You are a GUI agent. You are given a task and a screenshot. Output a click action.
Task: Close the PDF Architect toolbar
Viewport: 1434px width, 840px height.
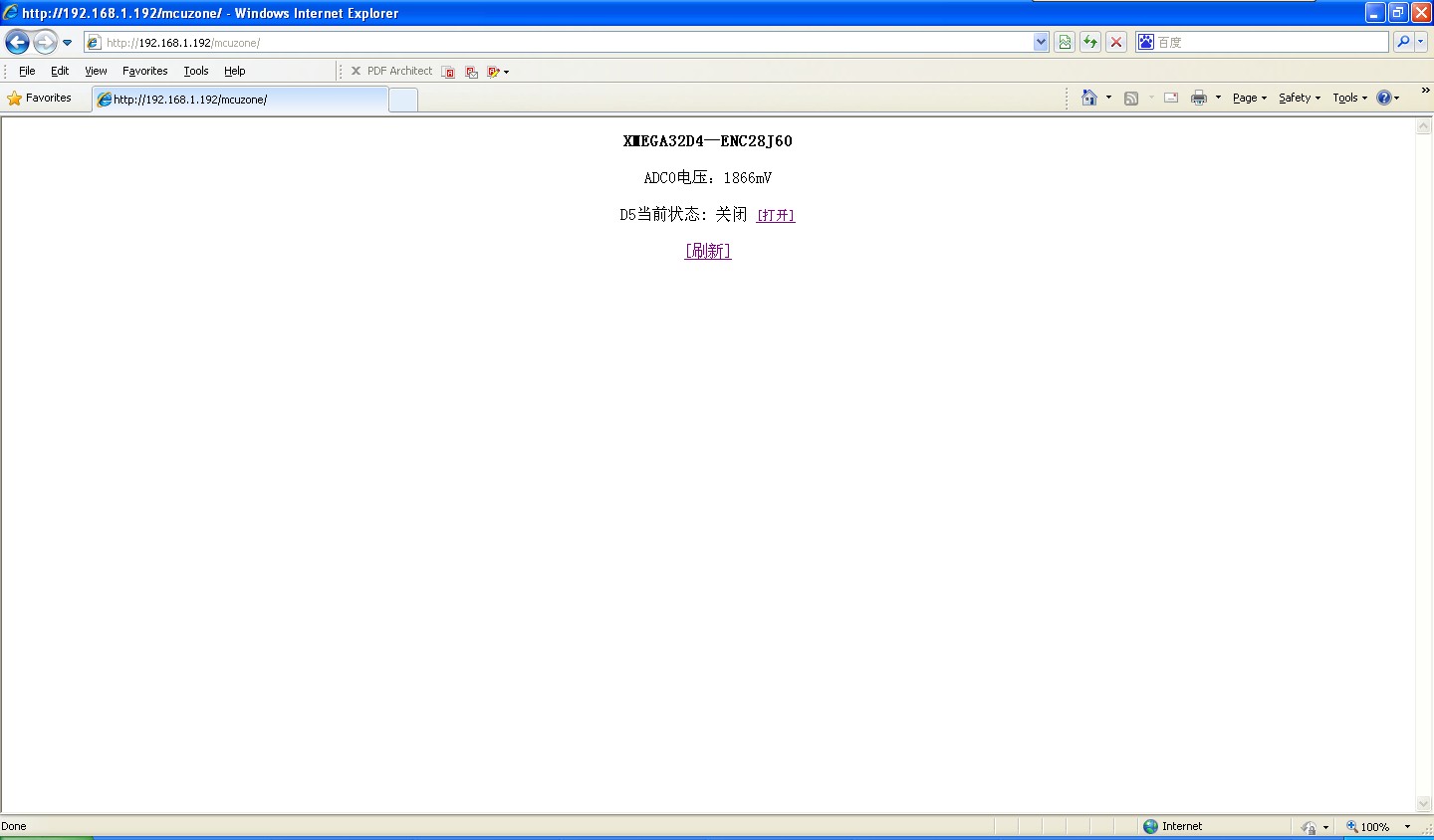point(356,71)
